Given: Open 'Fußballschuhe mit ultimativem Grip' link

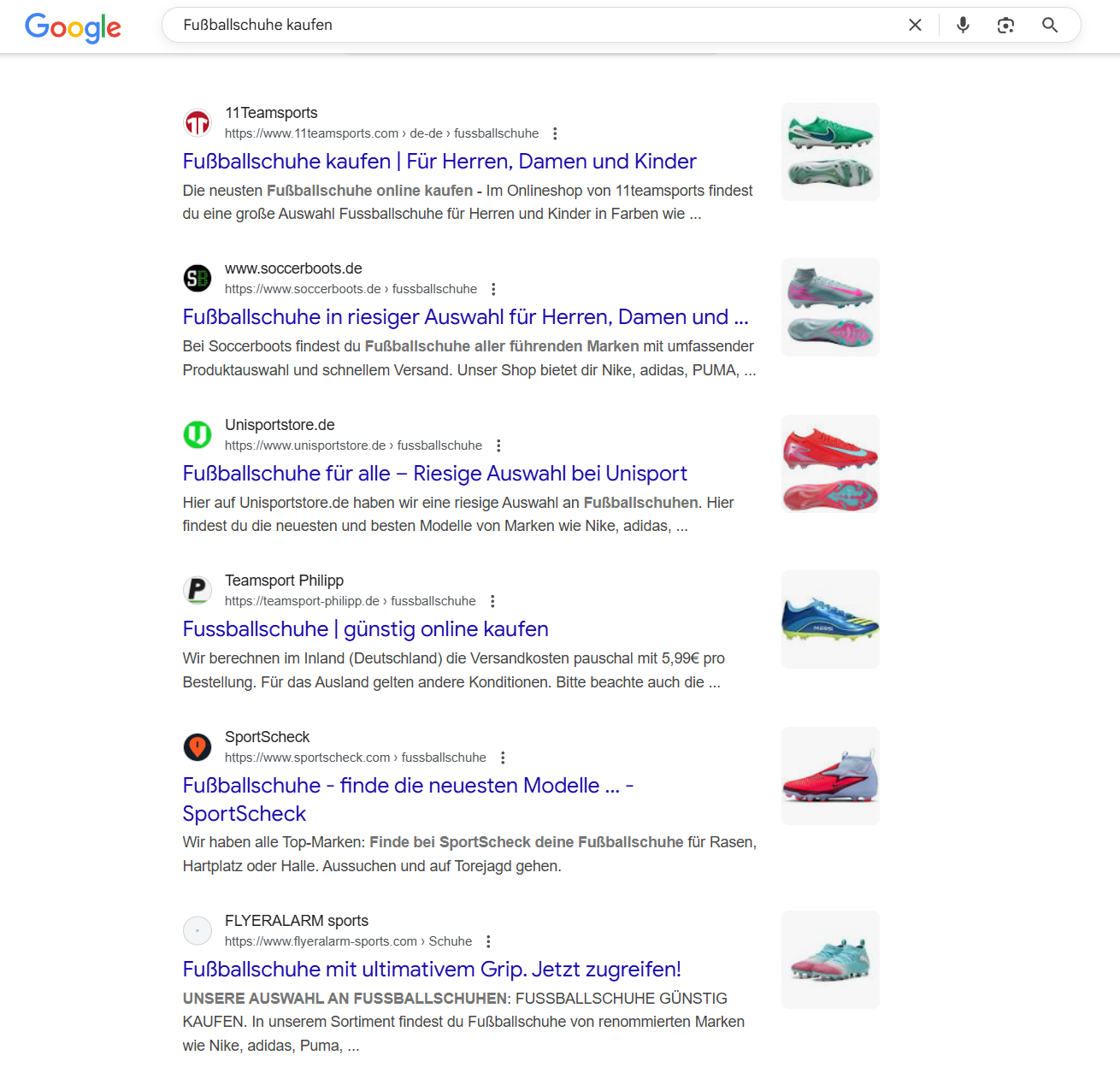Looking at the screenshot, I should click(x=432, y=970).
